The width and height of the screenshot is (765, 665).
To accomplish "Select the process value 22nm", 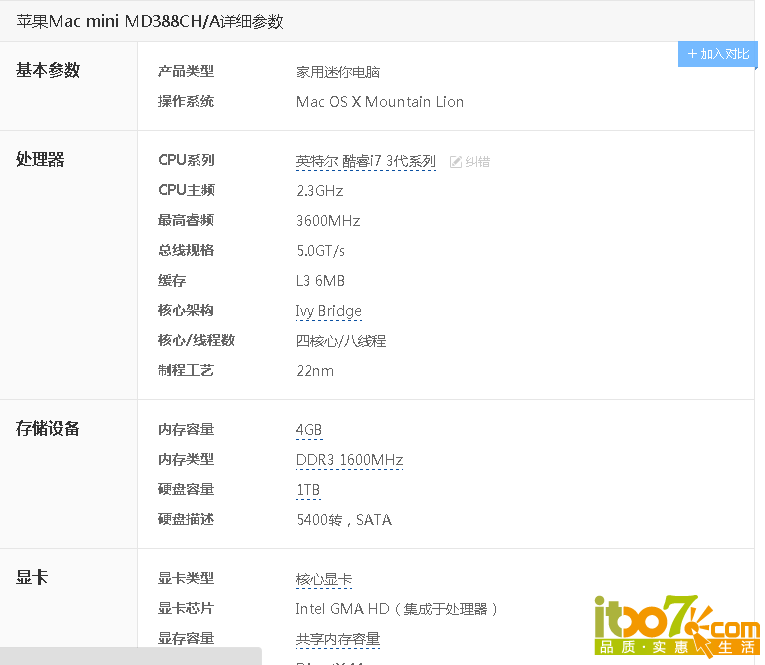I will (315, 371).
